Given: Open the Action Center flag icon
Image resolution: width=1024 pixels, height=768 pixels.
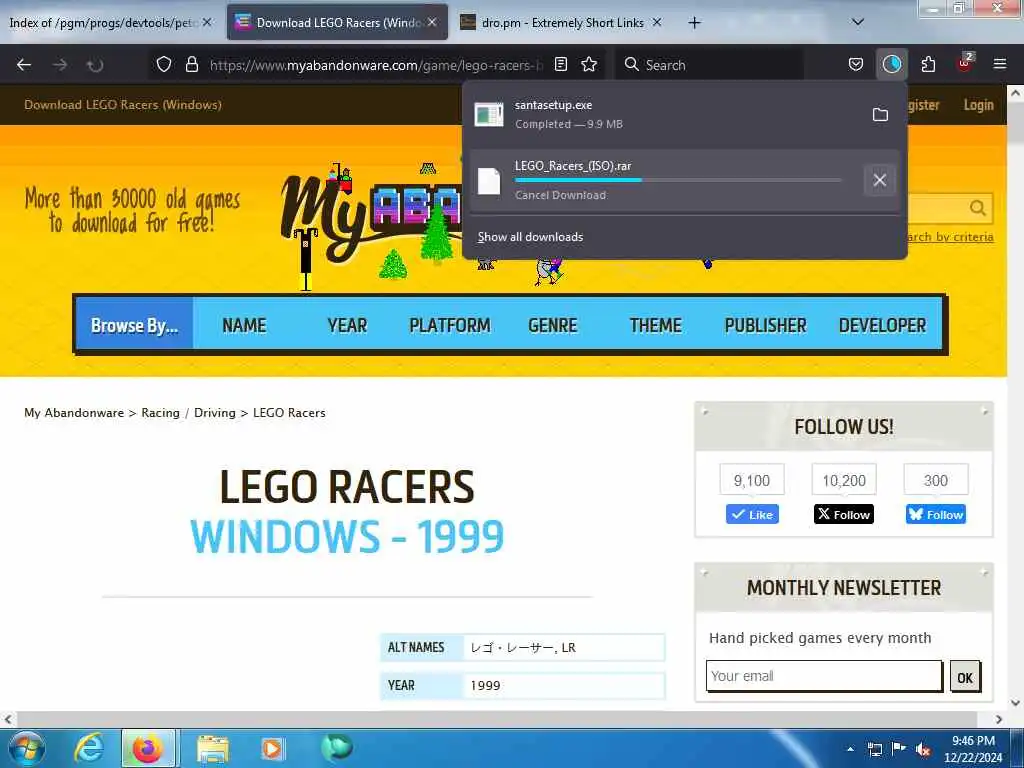Looking at the screenshot, I should (899, 749).
